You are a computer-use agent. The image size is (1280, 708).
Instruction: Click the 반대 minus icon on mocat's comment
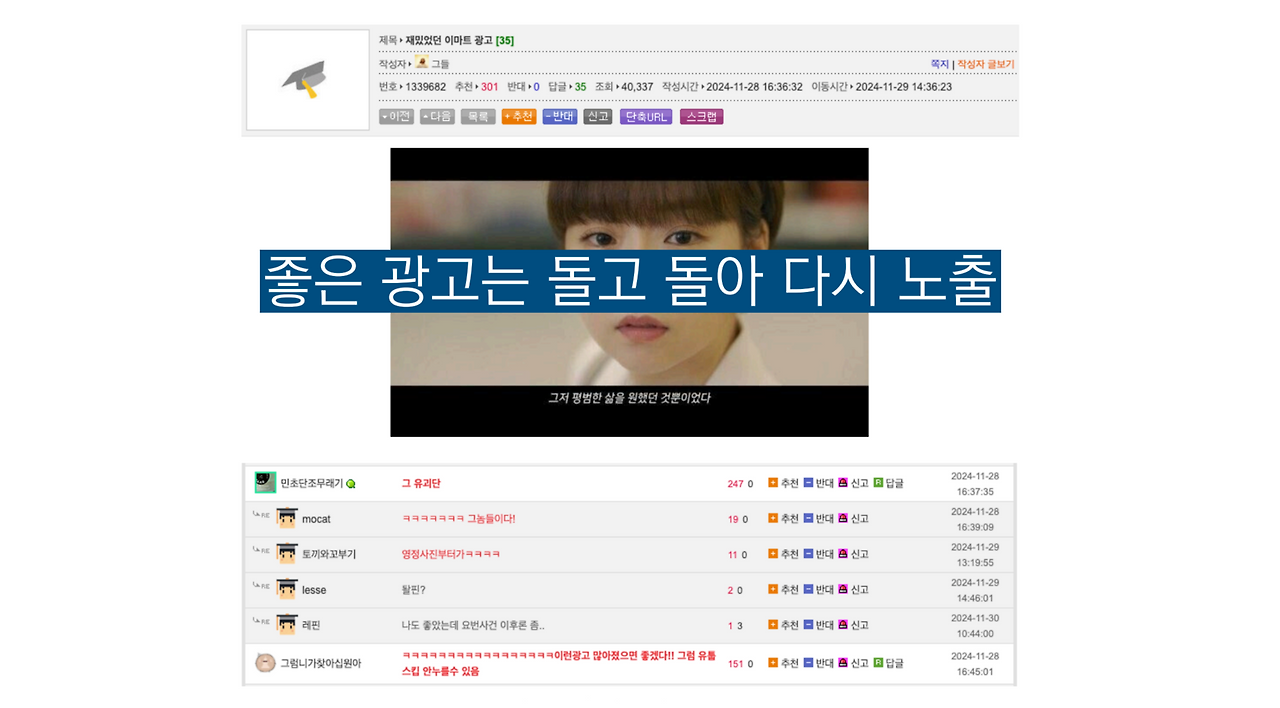[x=807, y=517]
